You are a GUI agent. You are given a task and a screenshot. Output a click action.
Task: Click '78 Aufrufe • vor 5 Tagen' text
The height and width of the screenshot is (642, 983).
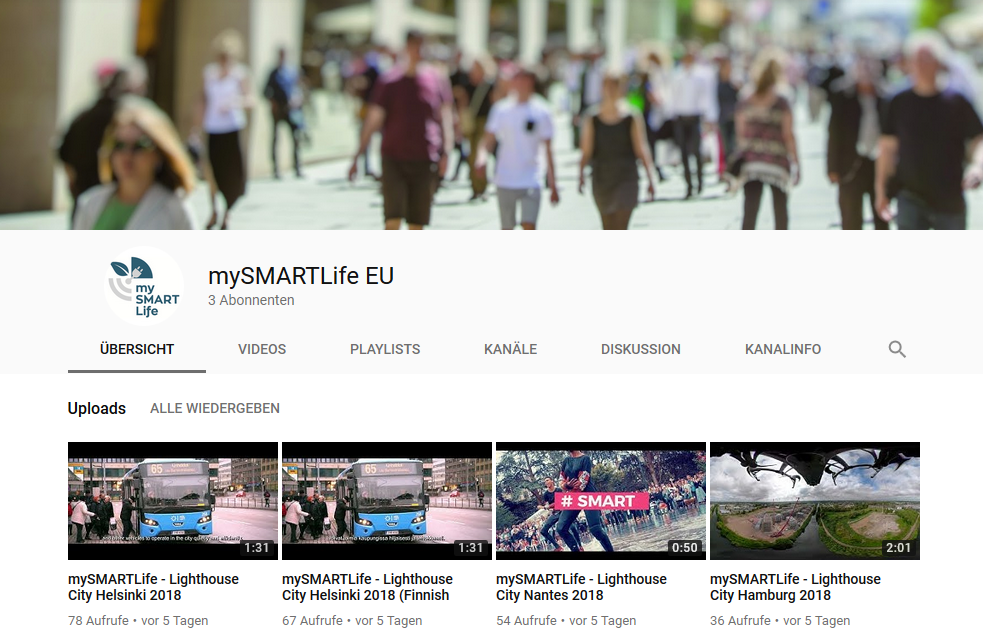click(138, 621)
